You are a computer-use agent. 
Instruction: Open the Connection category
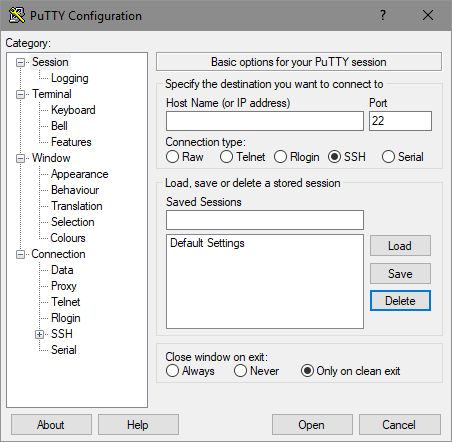tap(58, 254)
